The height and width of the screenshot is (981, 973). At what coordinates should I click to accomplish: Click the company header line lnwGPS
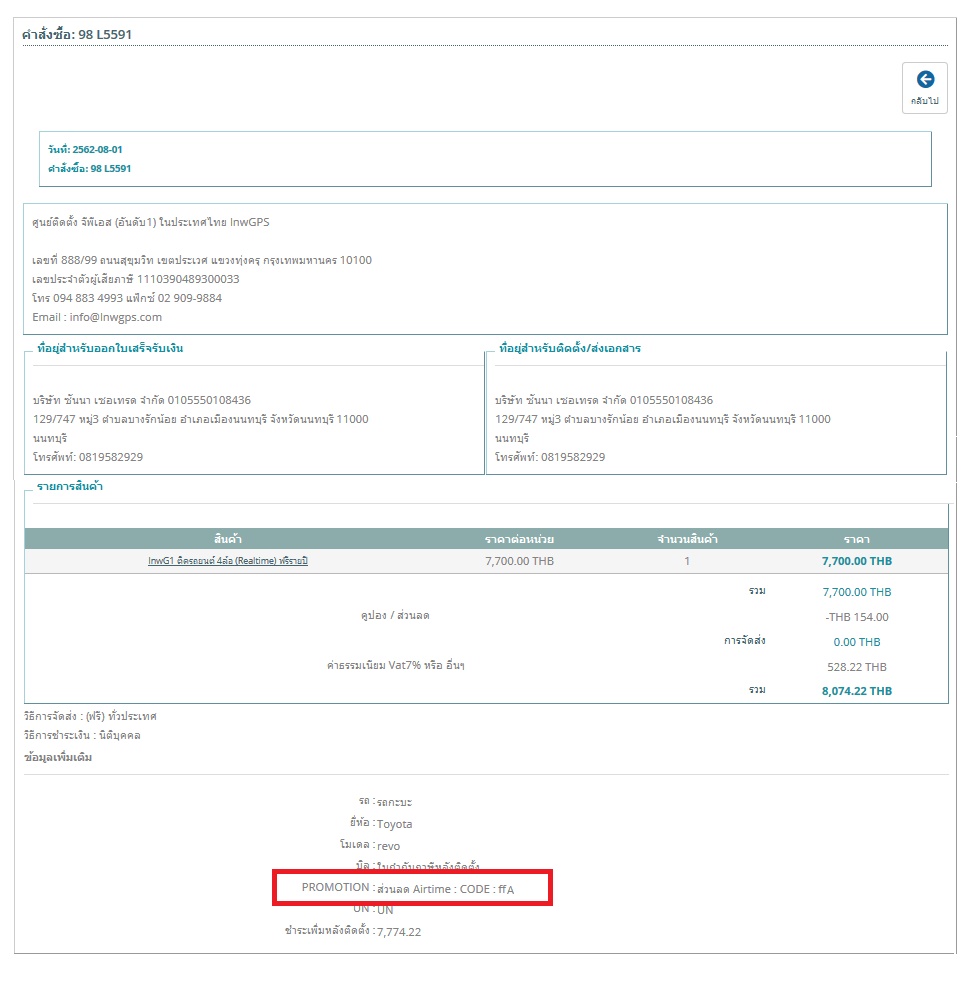tap(151, 222)
